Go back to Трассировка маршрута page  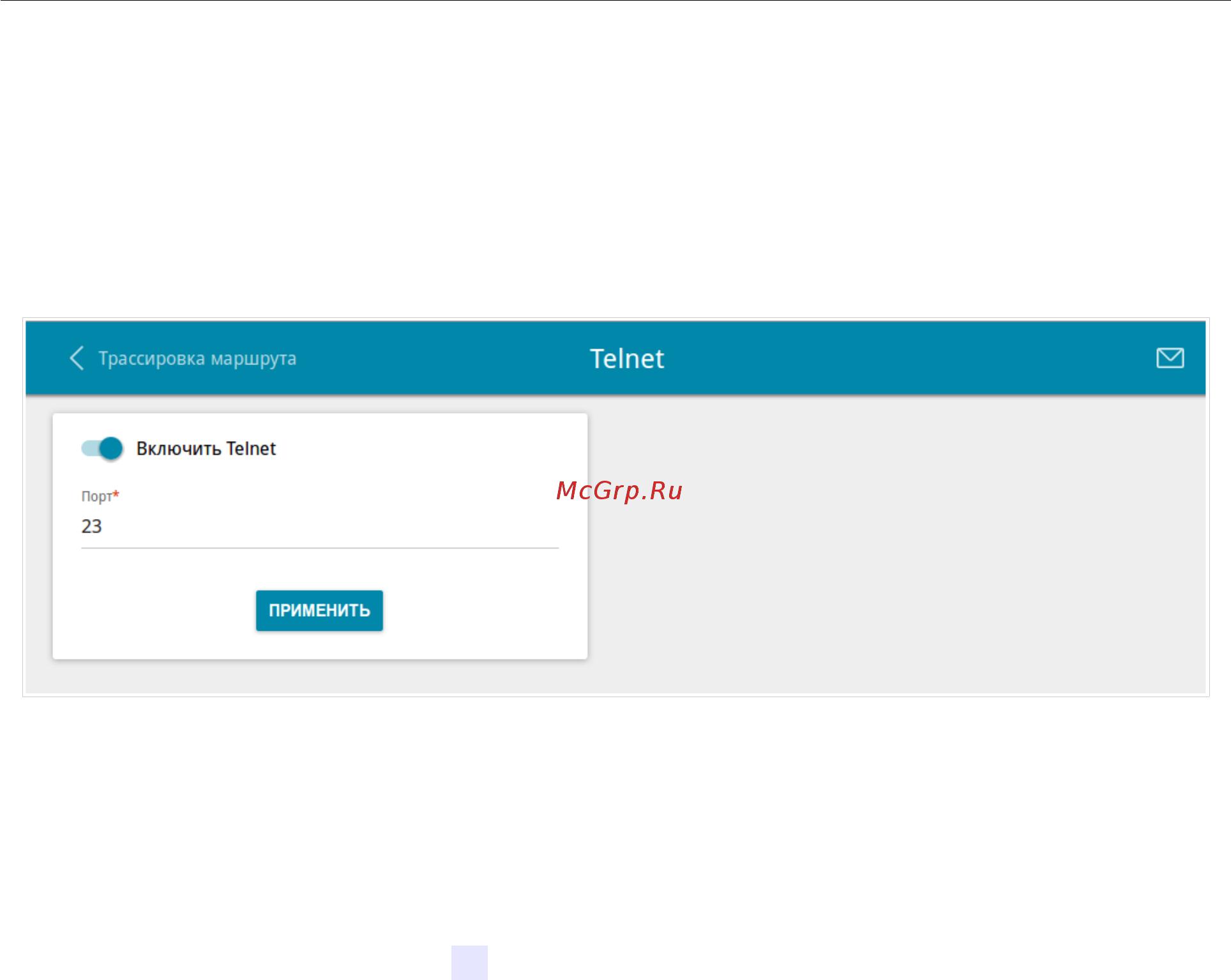(197, 359)
